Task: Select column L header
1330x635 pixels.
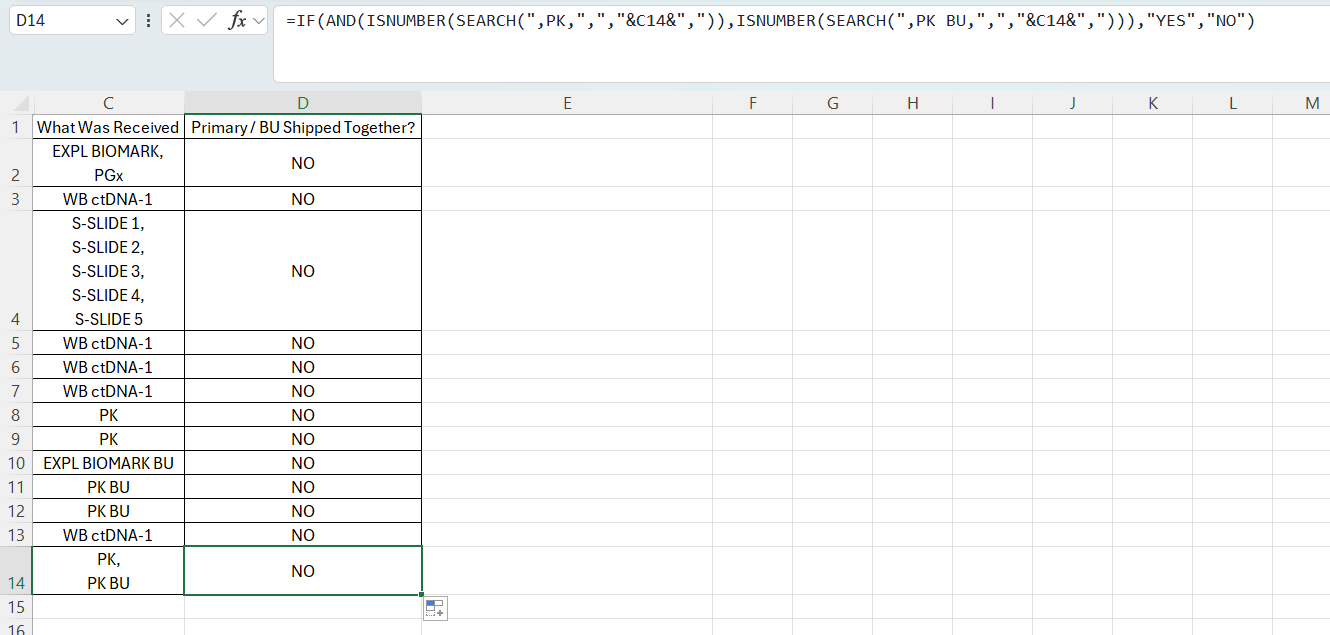Action: (1232, 103)
